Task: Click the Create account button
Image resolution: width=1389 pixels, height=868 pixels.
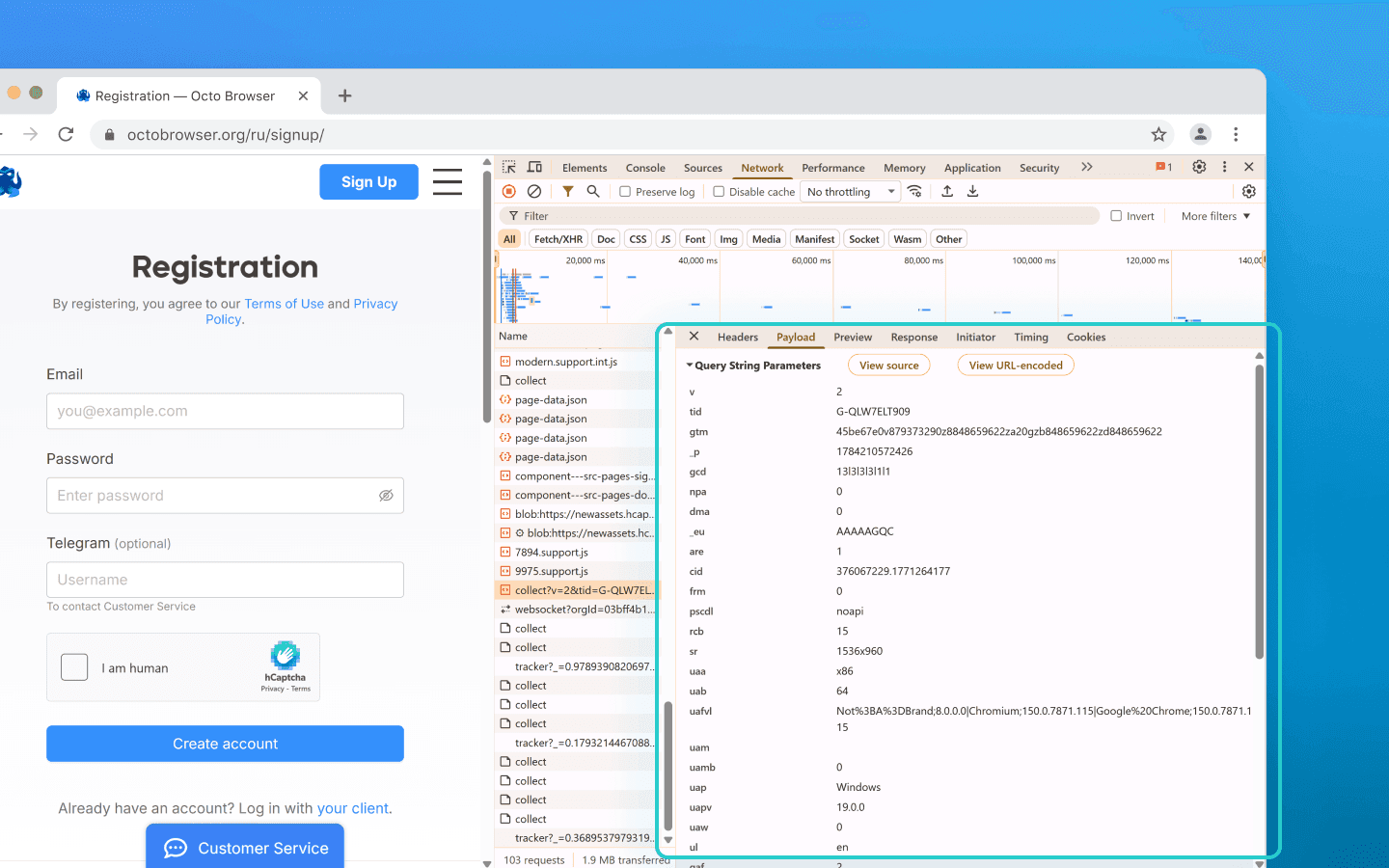Action: [x=225, y=744]
